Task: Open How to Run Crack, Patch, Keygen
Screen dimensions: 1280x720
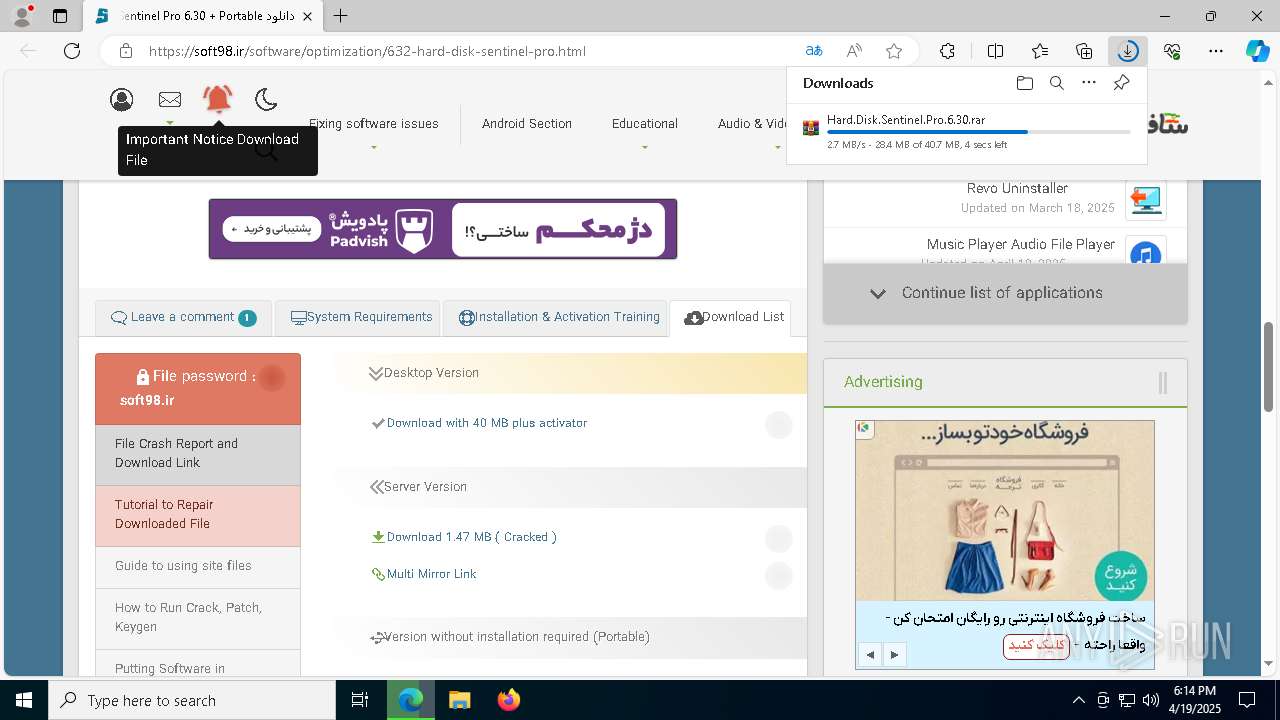Action: [x=198, y=617]
